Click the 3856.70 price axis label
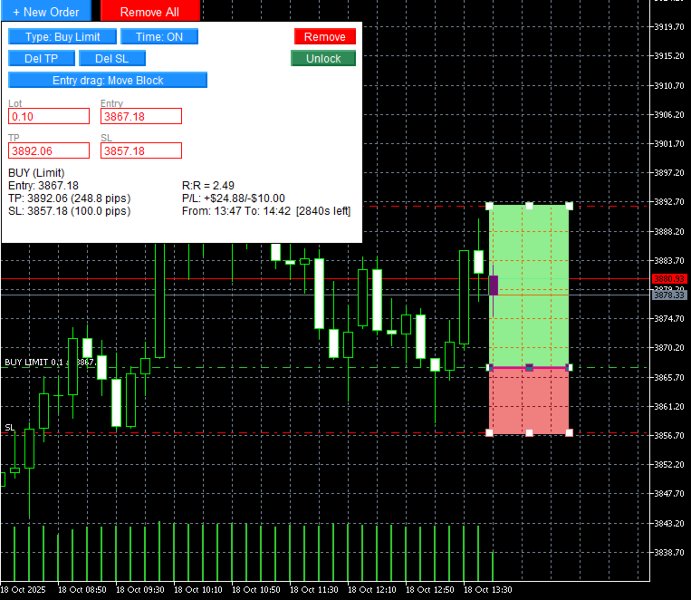Image resolution: width=691 pixels, height=600 pixels. pyautogui.click(x=669, y=435)
